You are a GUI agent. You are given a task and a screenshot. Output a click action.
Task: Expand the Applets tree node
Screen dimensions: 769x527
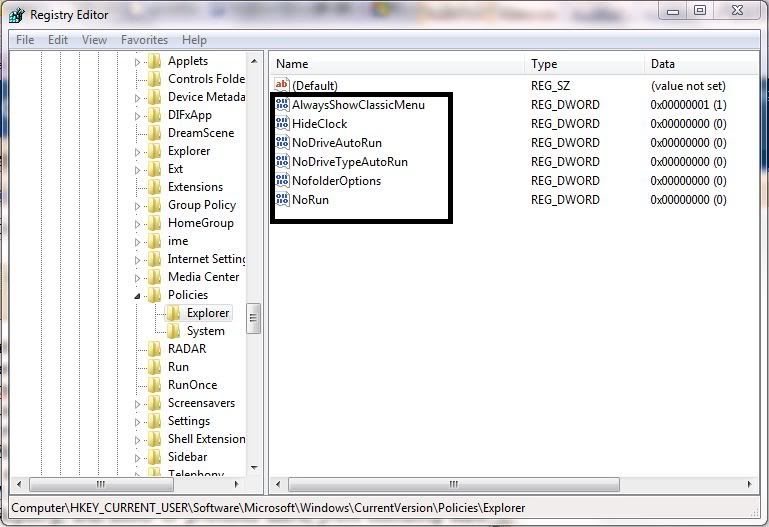[x=139, y=61]
